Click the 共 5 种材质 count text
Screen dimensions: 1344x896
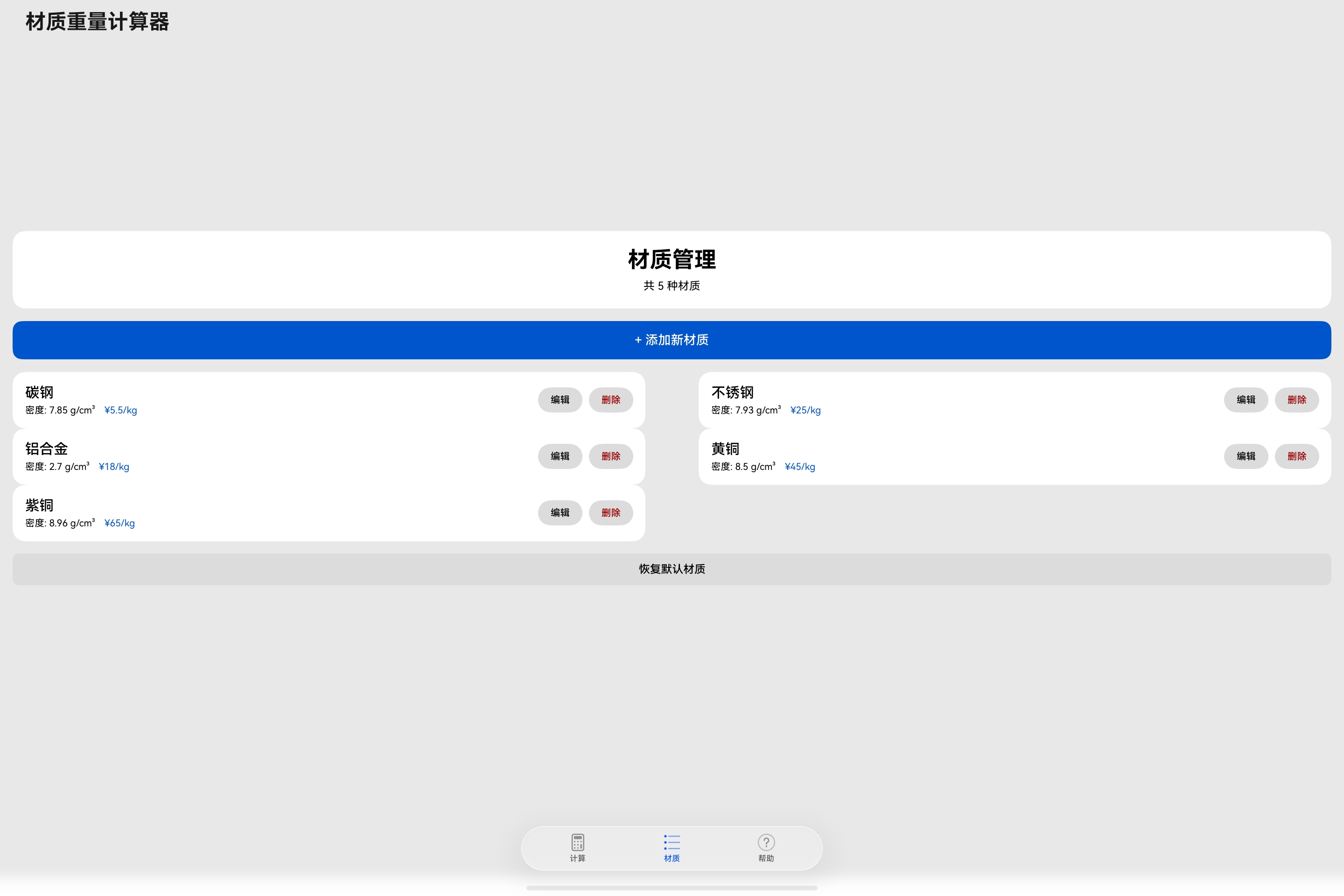[x=672, y=286]
